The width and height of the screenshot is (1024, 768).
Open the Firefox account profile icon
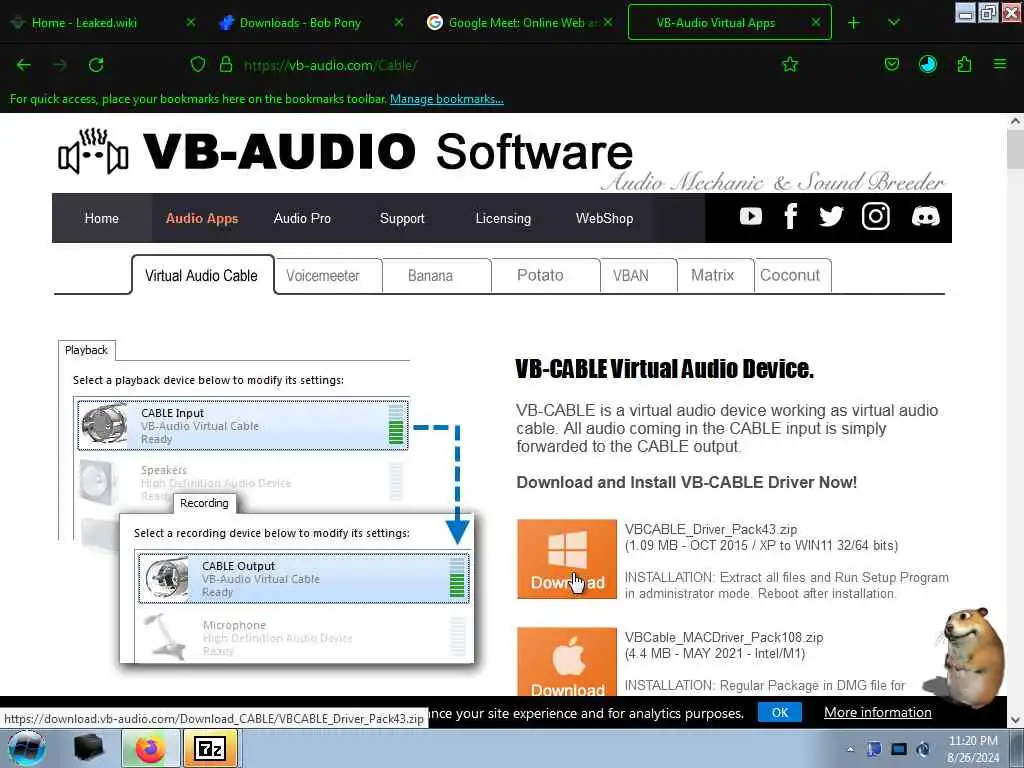(x=927, y=64)
